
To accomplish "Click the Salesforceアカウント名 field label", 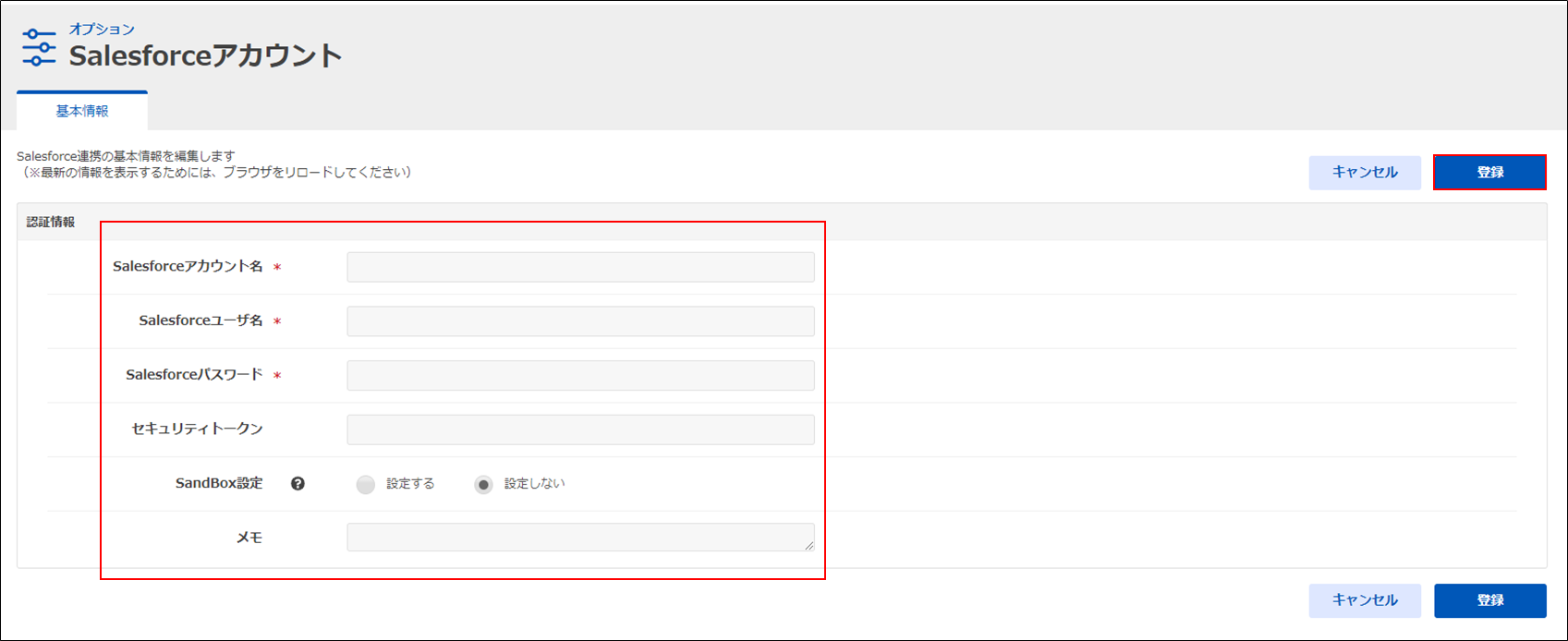I will click(188, 267).
